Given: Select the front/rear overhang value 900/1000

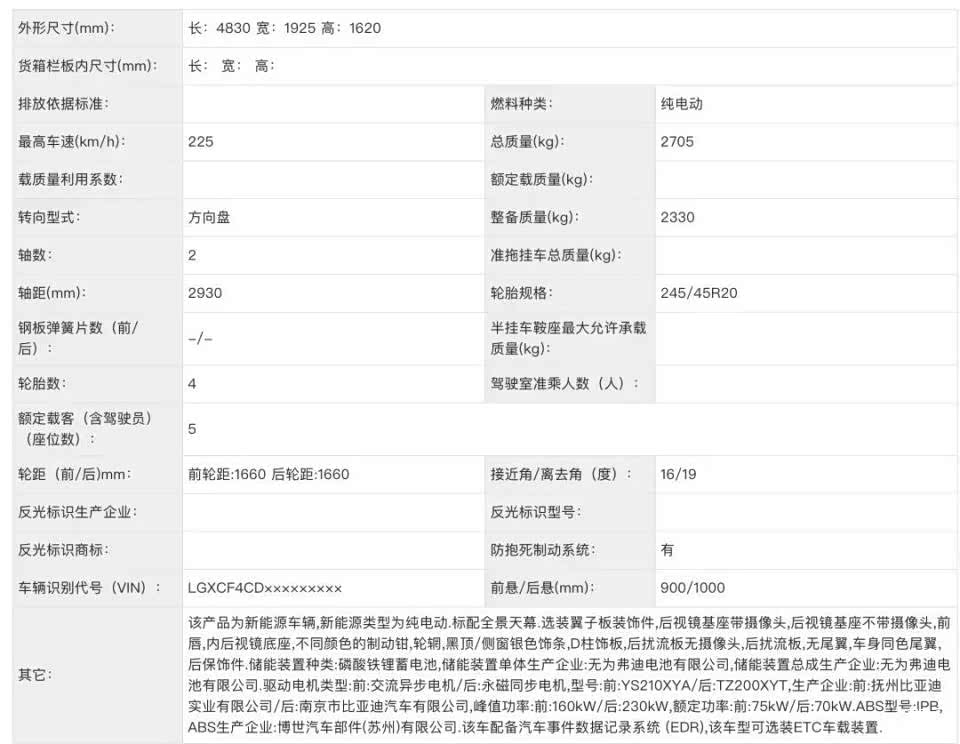Looking at the screenshot, I should coord(692,587).
